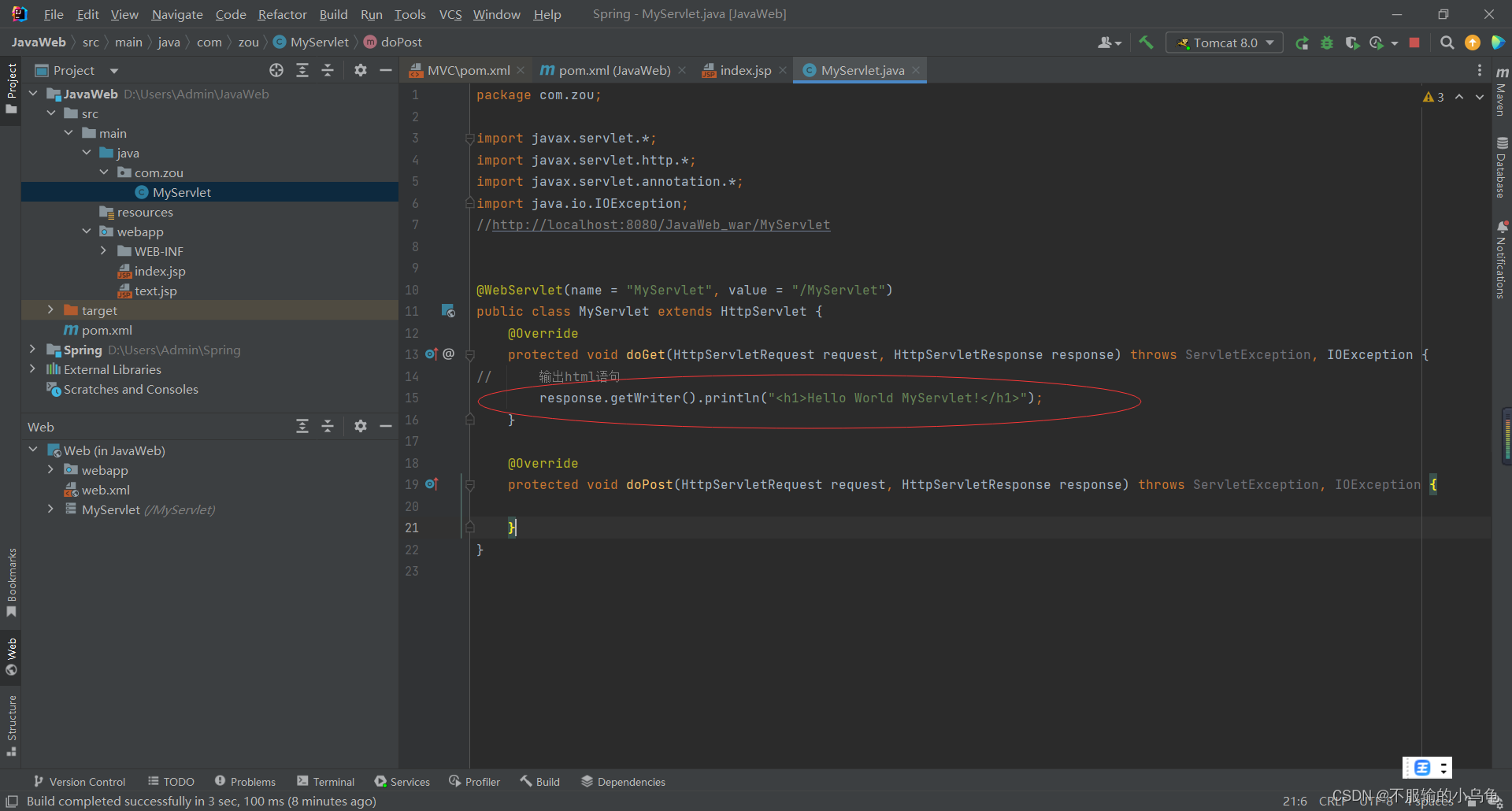The height and width of the screenshot is (811, 1512).
Task: Click doPost override gutter icon
Action: 432,484
